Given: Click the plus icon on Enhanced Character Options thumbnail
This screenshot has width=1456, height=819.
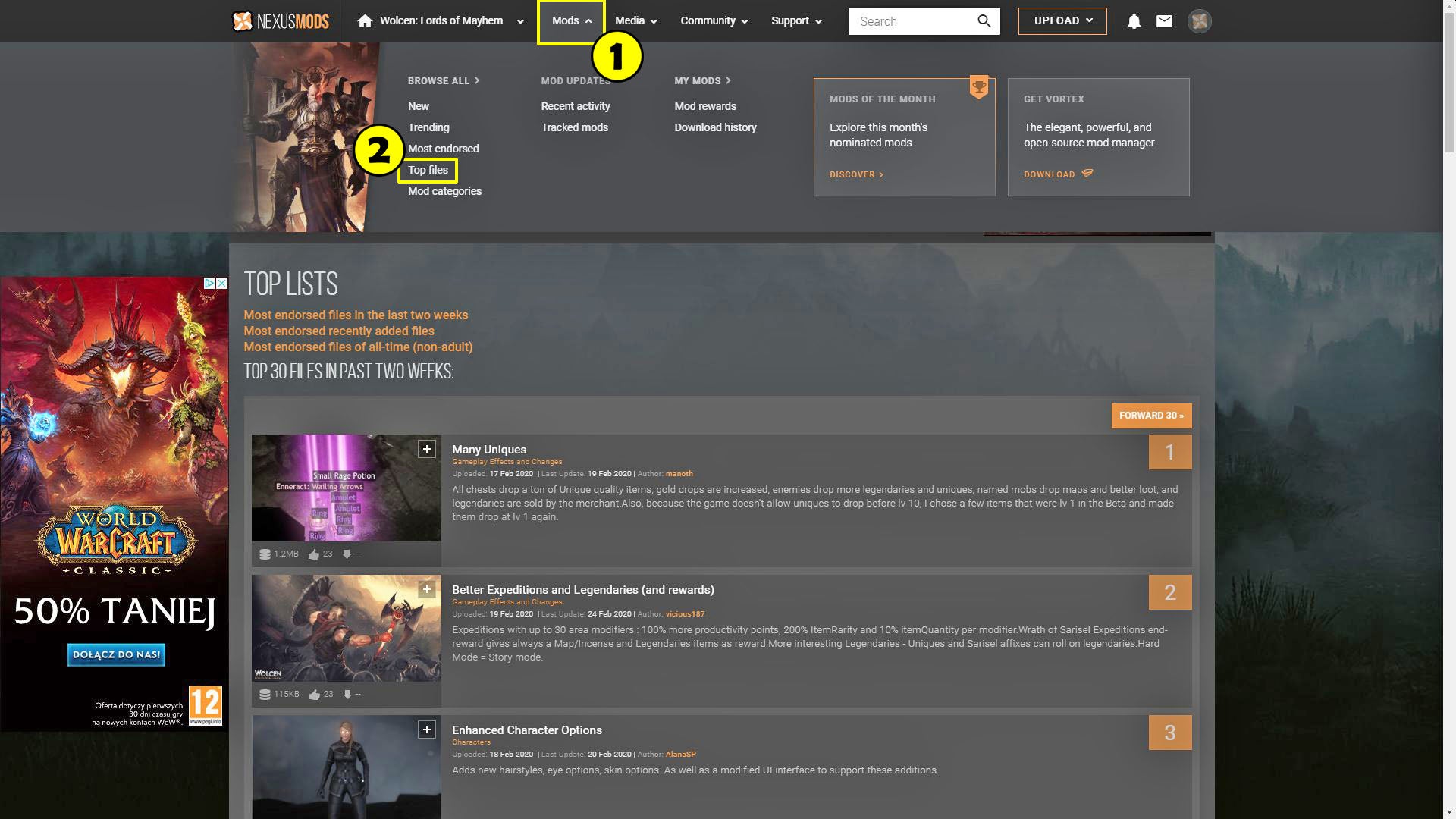Looking at the screenshot, I should 427,730.
